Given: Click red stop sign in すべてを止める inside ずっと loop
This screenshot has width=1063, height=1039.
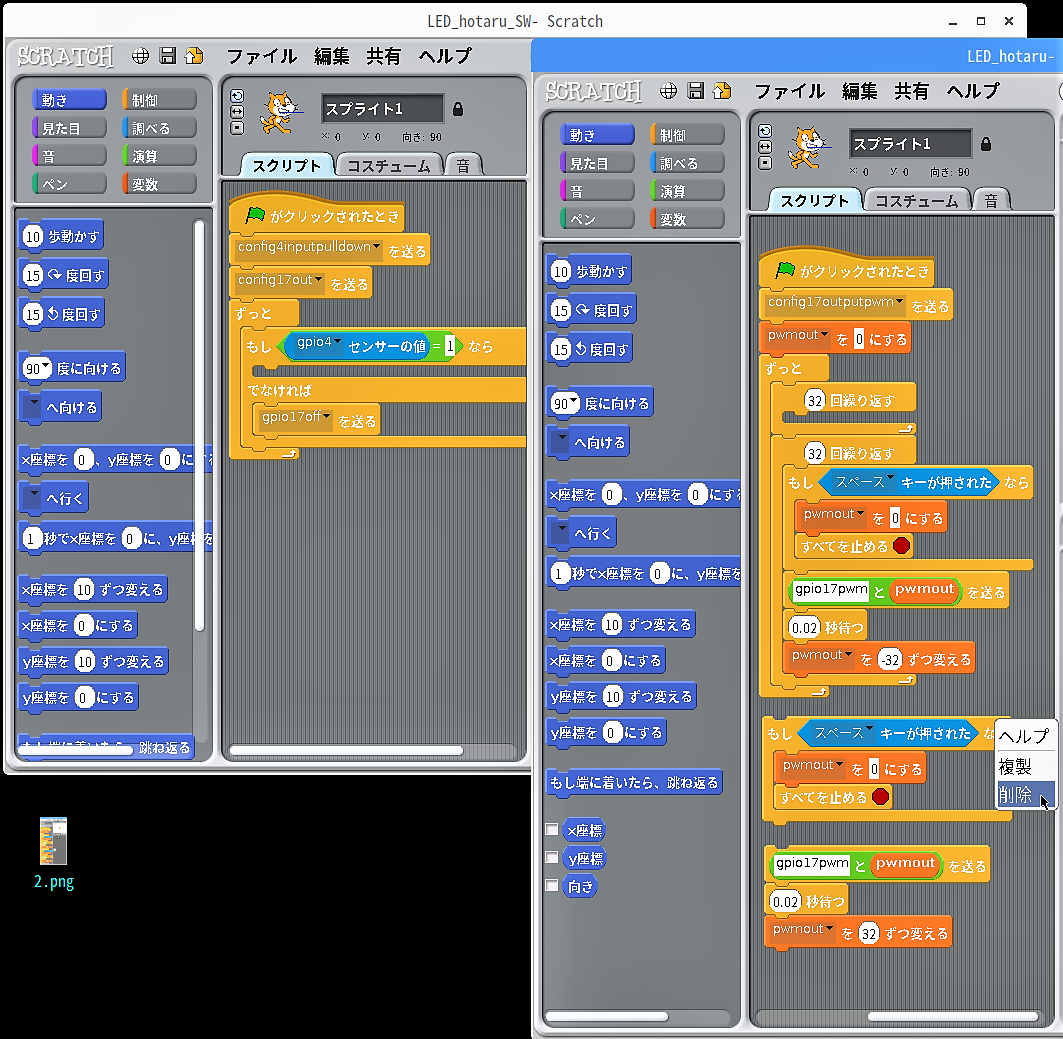Looking at the screenshot, I should (902, 545).
